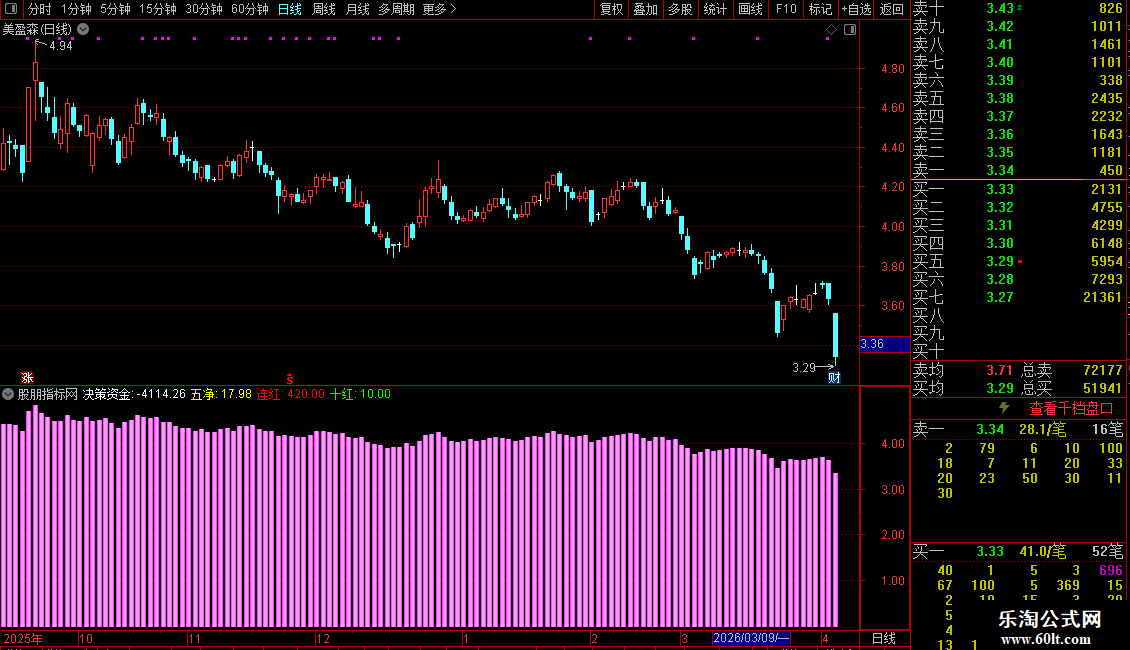Click the magenta order value 696

[x=1111, y=570]
